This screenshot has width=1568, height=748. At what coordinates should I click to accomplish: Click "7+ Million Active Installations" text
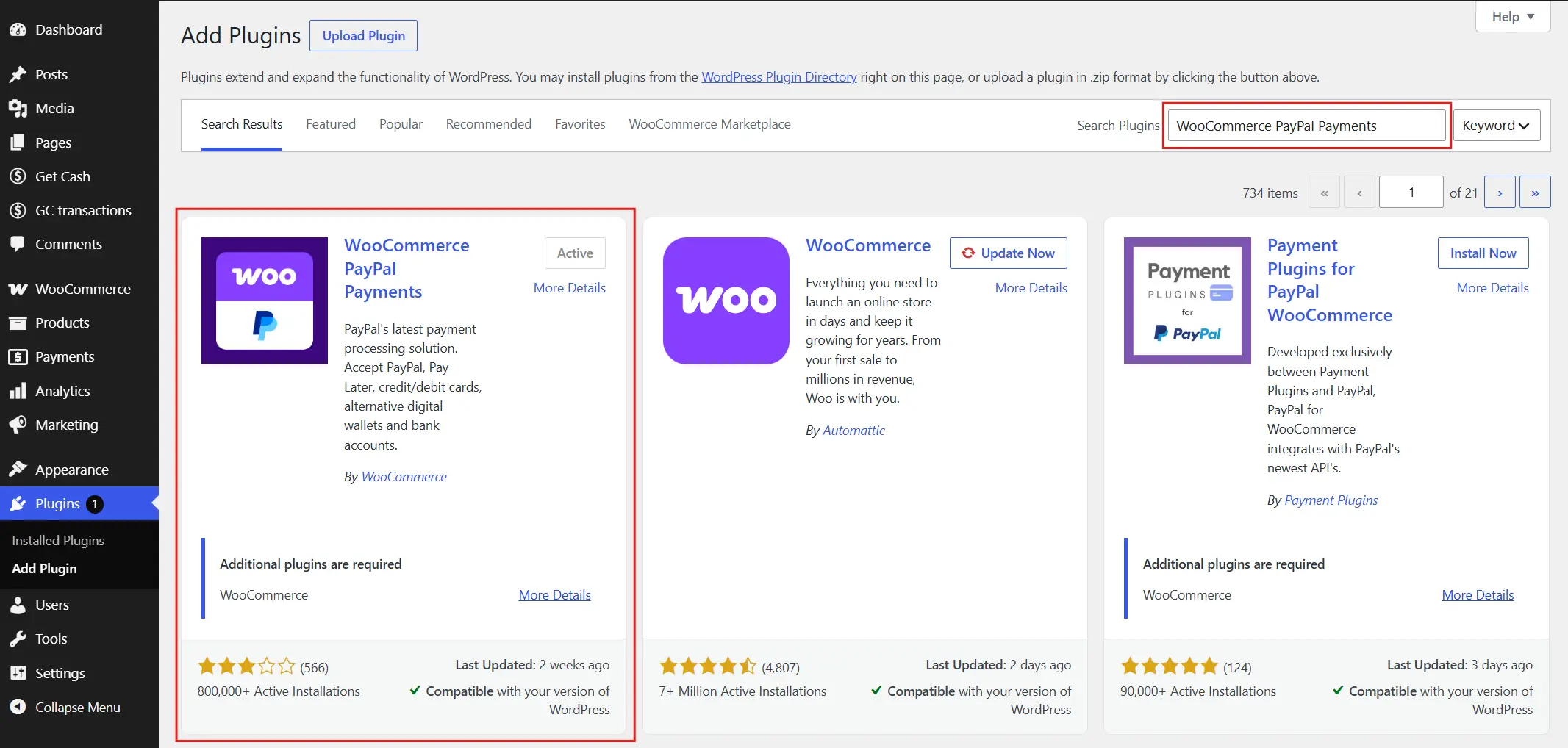(742, 691)
